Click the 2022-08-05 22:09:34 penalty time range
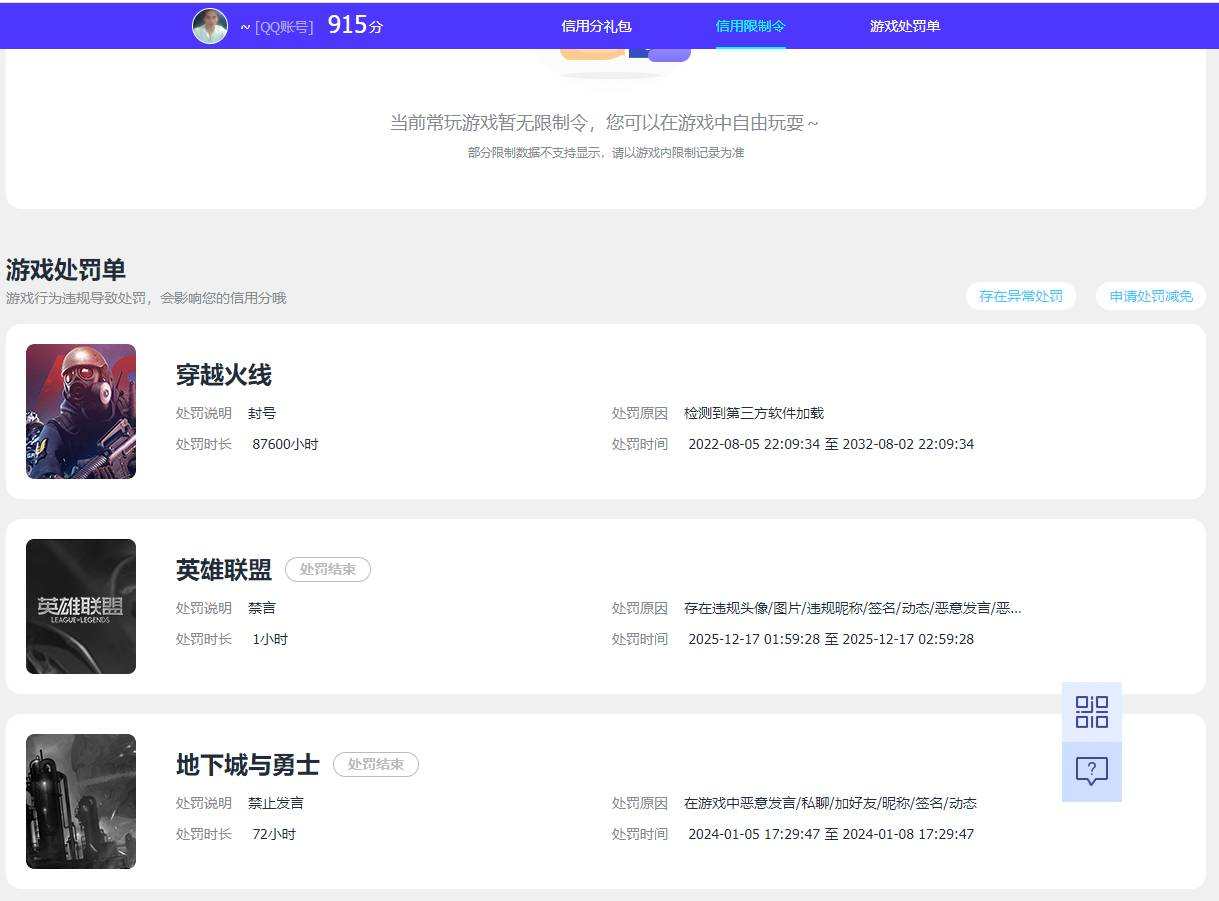This screenshot has width=1219, height=901. 831,444
